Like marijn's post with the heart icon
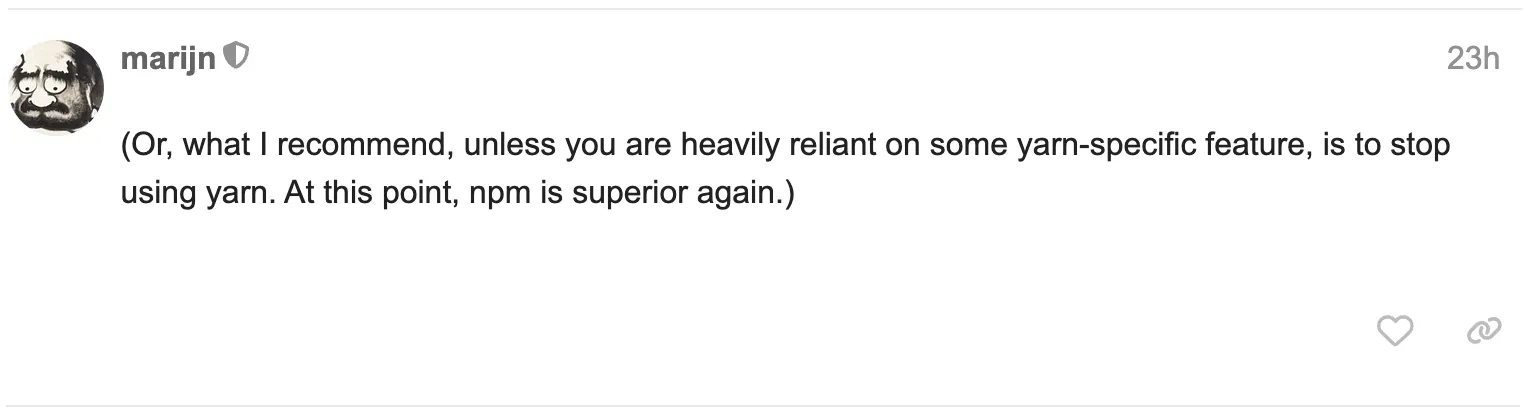The image size is (1536, 418). (x=1394, y=331)
